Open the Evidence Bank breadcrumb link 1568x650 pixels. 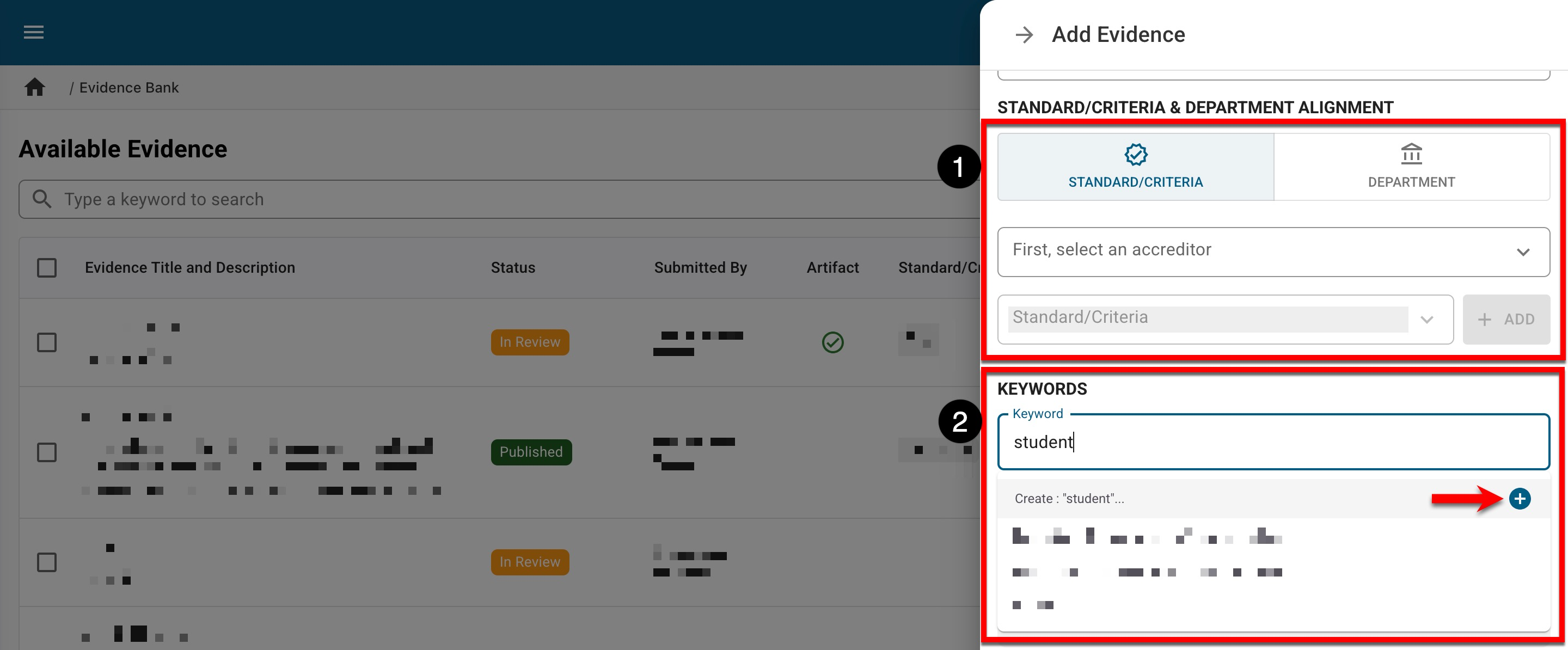(x=129, y=88)
